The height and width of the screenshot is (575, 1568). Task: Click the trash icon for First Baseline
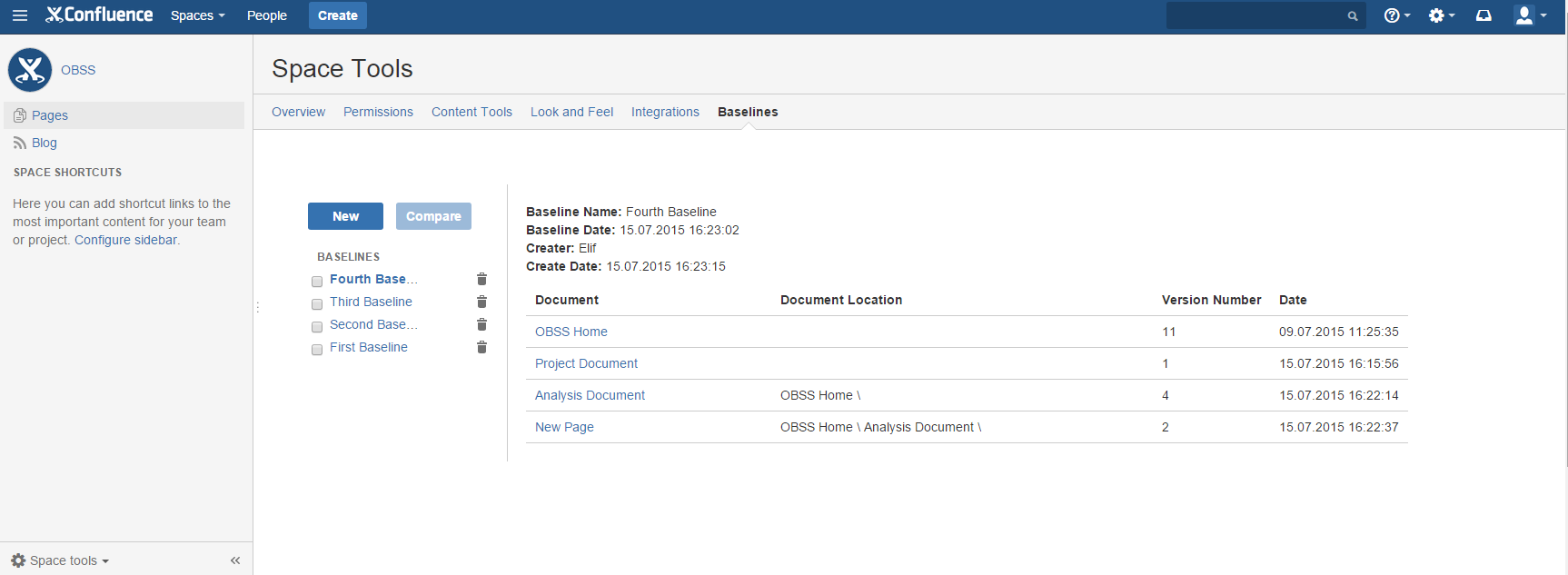pos(481,348)
